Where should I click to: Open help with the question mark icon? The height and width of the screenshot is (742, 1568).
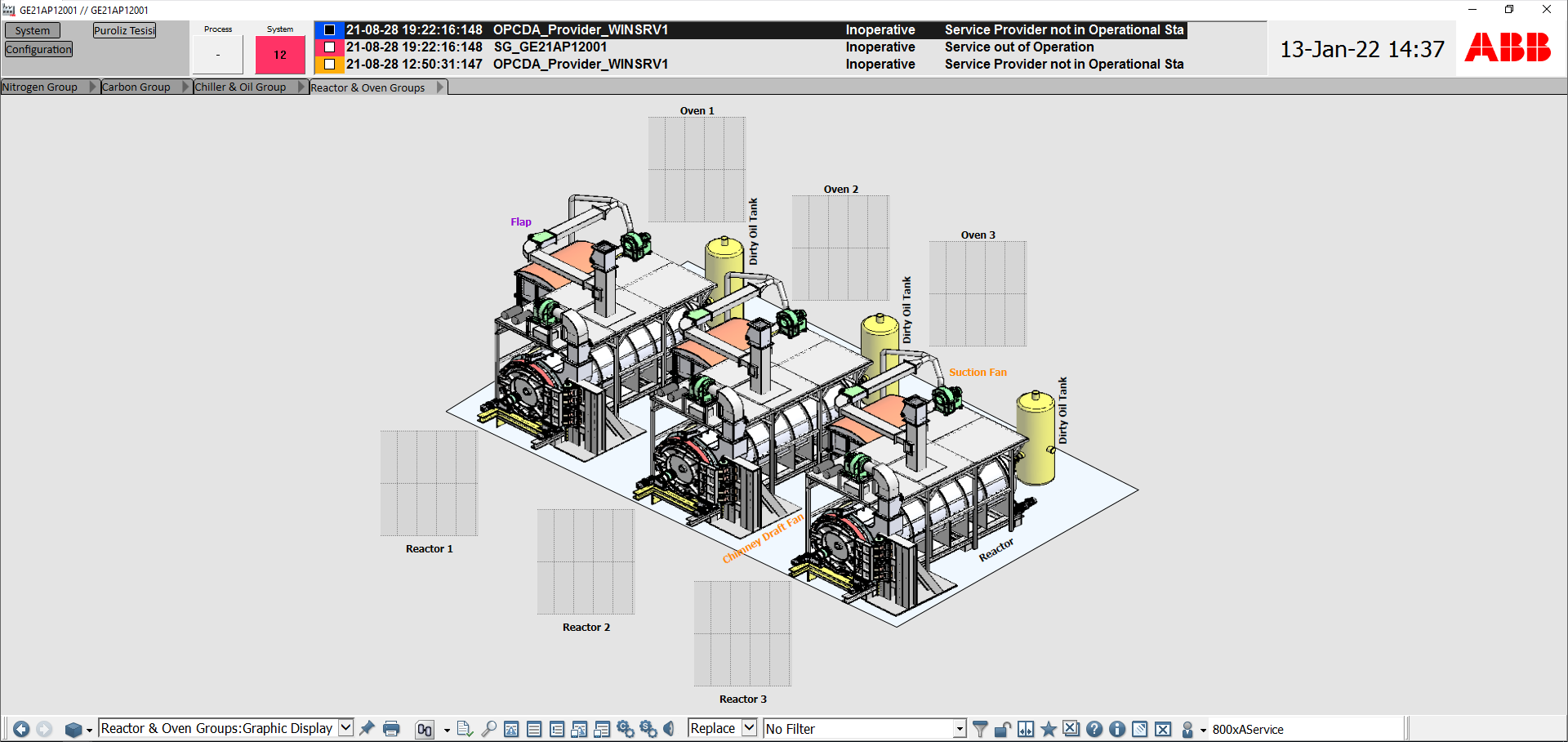click(1094, 729)
